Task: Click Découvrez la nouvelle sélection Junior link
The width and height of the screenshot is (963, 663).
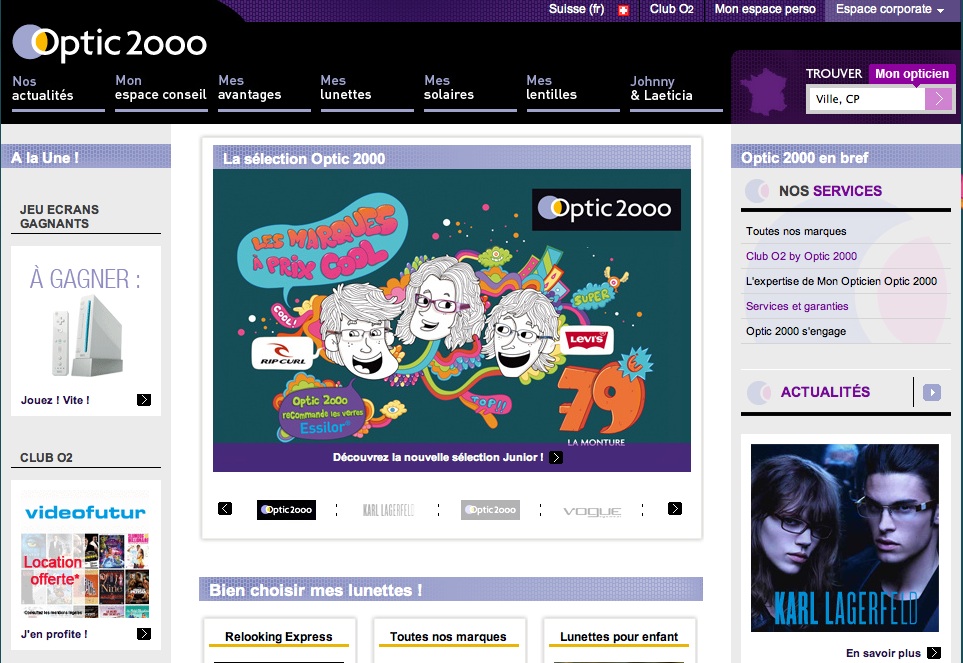Action: [438, 457]
